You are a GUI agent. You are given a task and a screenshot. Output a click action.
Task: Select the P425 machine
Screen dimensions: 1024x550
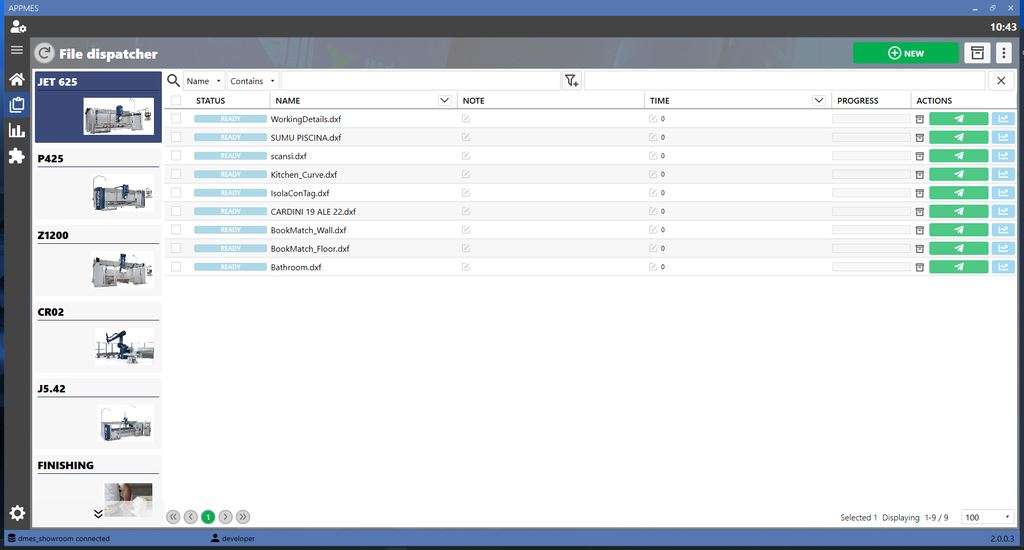98,184
